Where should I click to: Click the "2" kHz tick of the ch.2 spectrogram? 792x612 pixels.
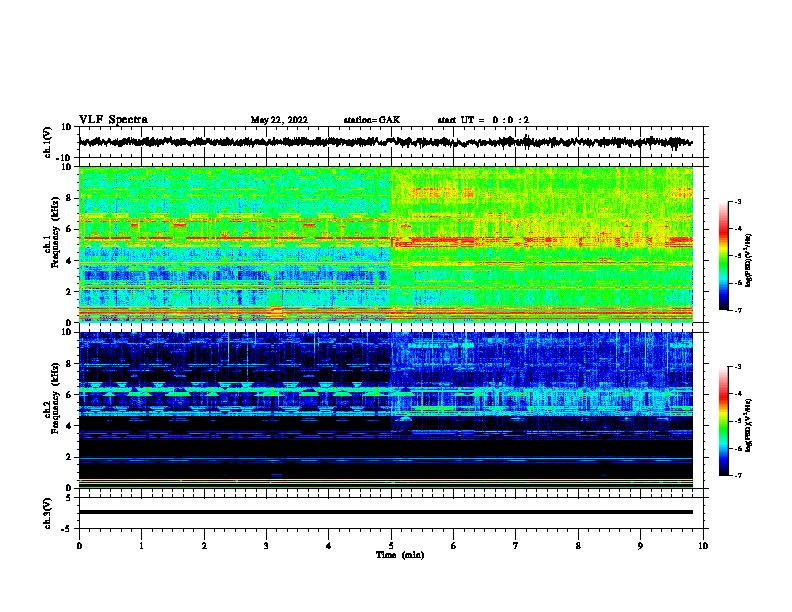point(69,457)
